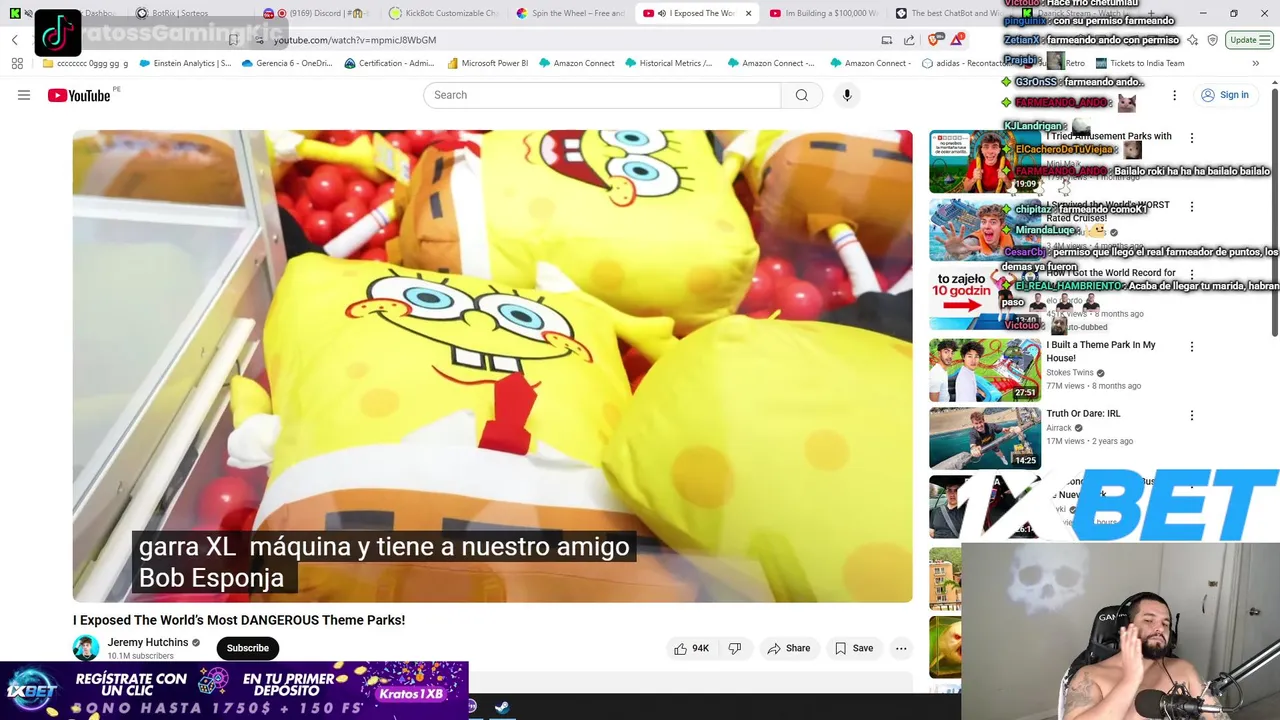Screen dimensions: 1280x720
Task: Open the Microsoft Power BI bookmark
Action: [x=487, y=63]
